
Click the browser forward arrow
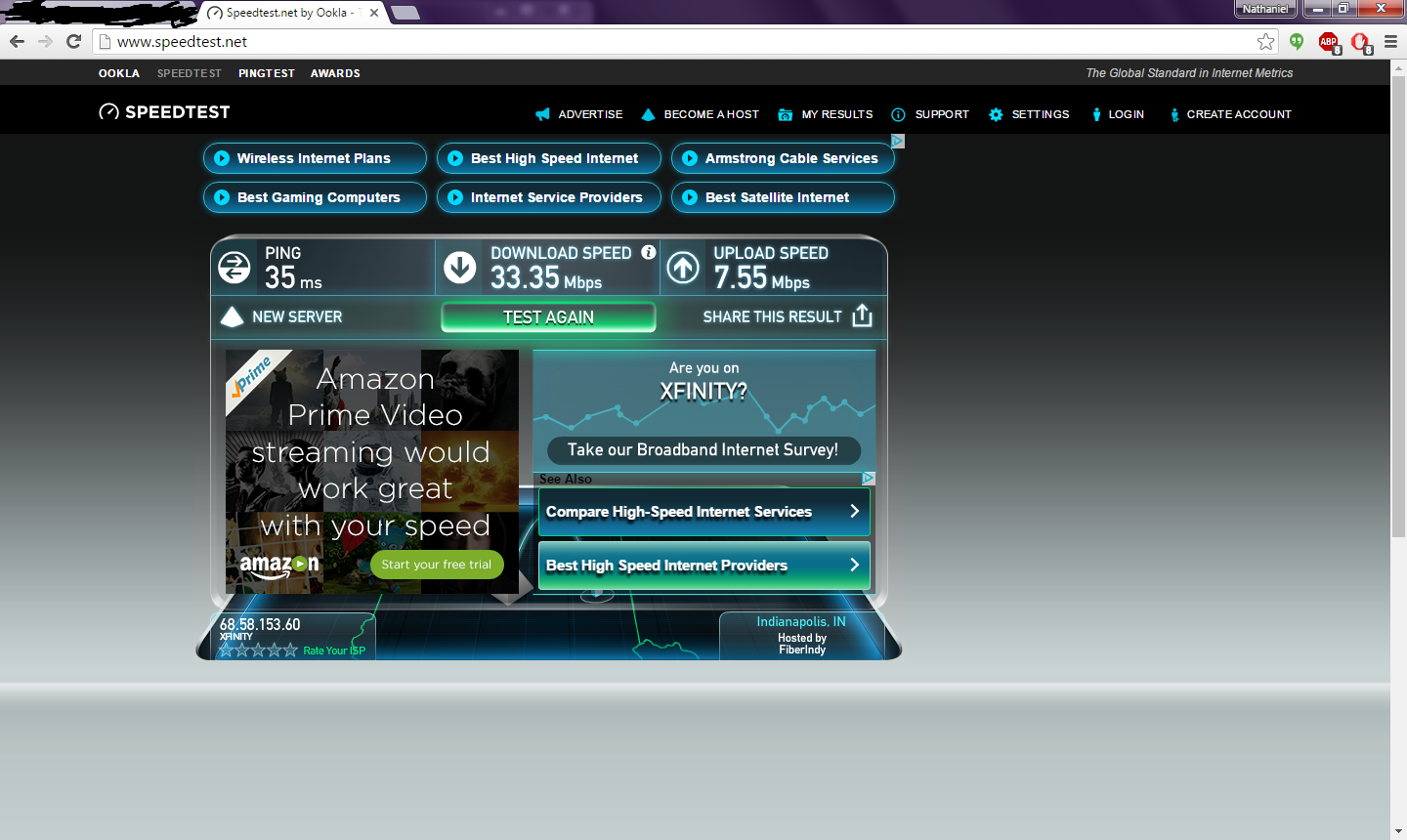45,41
